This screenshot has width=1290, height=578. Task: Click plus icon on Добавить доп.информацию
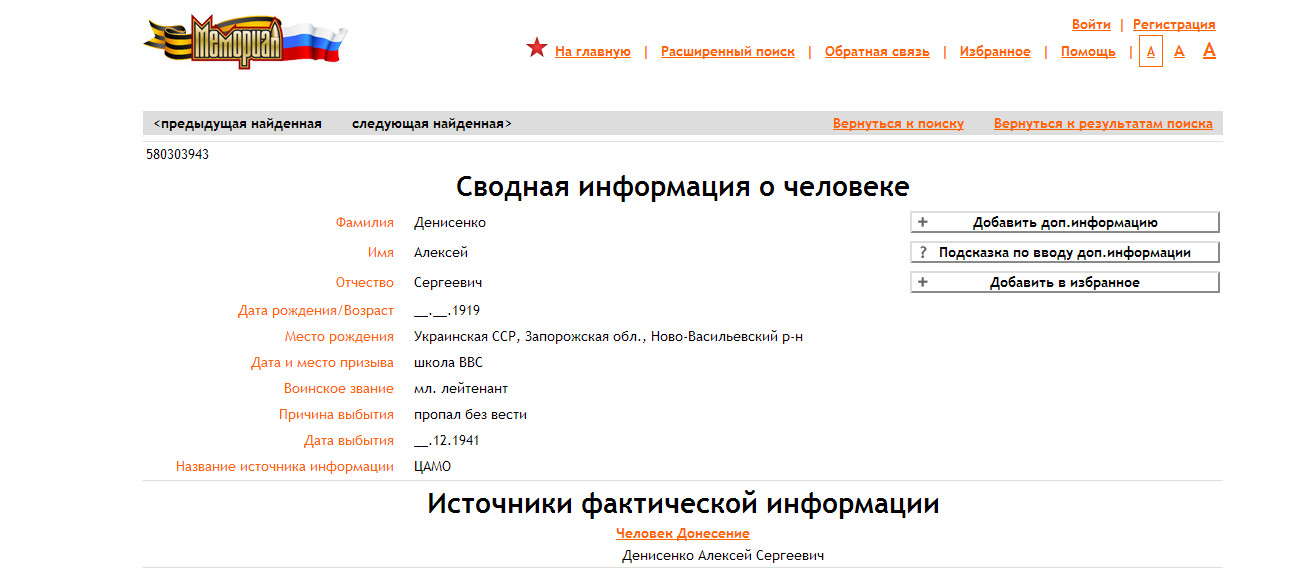pyautogui.click(x=923, y=222)
